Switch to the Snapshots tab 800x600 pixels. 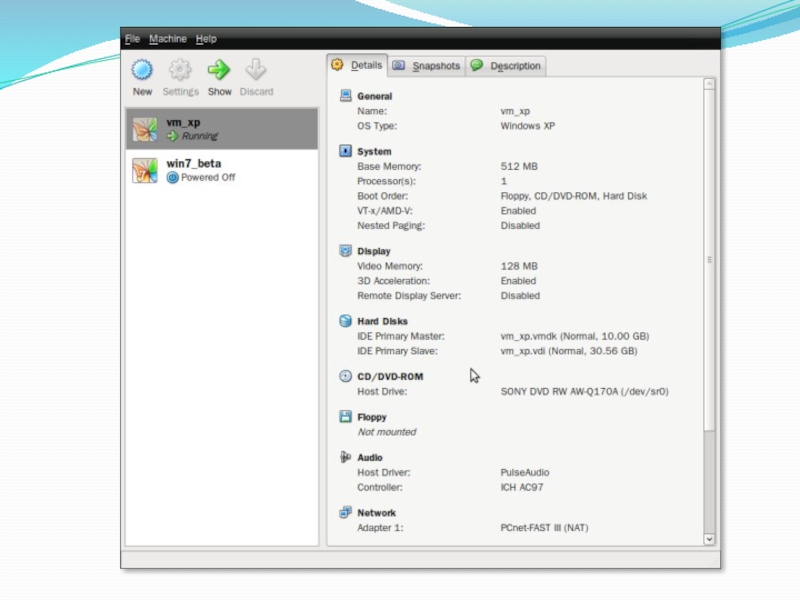pyautogui.click(x=427, y=66)
